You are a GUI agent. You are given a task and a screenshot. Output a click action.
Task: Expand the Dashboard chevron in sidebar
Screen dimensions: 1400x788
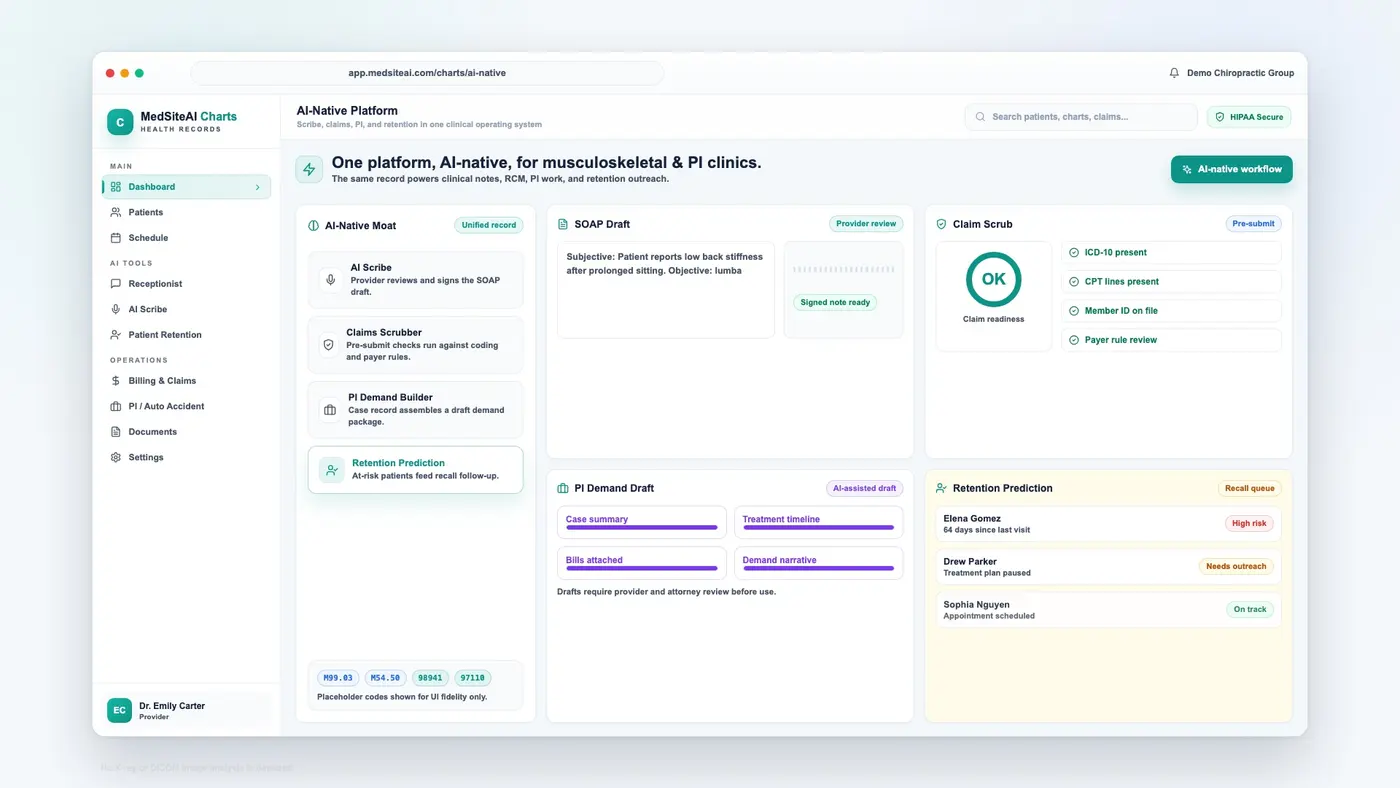click(257, 187)
